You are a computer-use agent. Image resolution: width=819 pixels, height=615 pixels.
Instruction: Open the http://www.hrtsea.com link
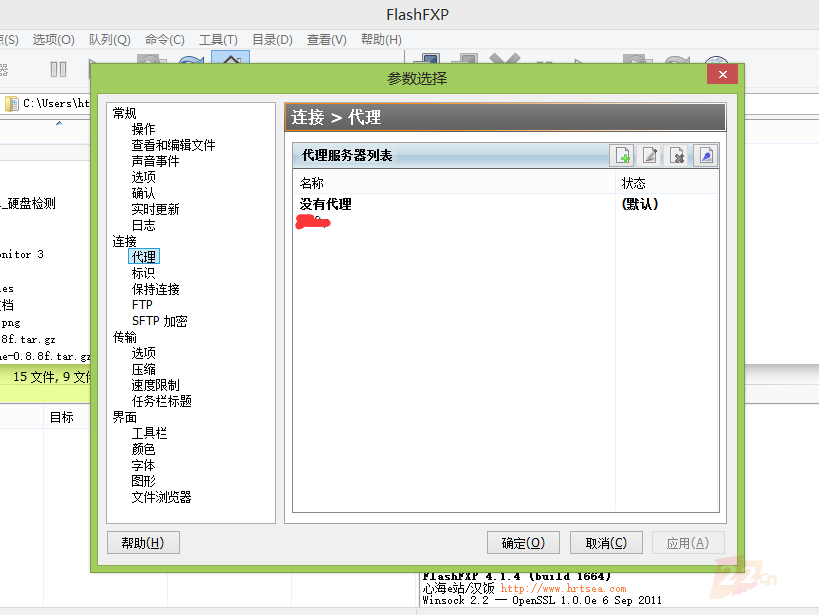(563, 589)
